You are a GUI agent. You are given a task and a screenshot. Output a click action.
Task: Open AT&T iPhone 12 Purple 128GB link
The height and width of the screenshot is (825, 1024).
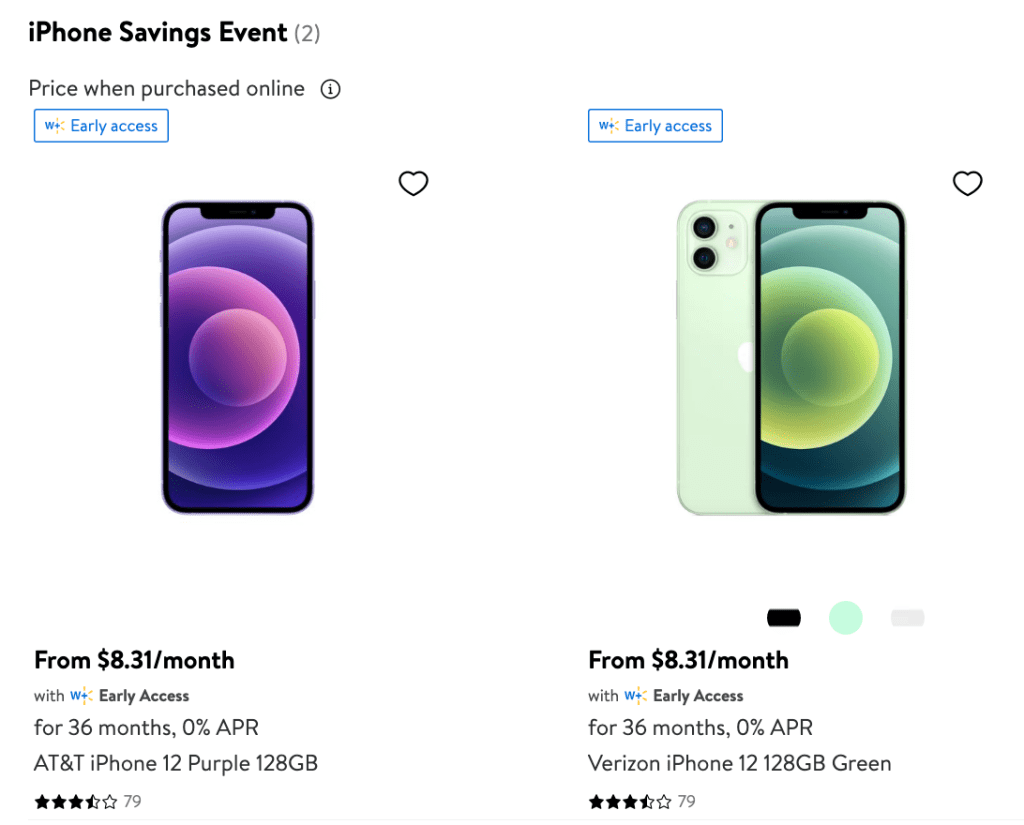click(176, 763)
